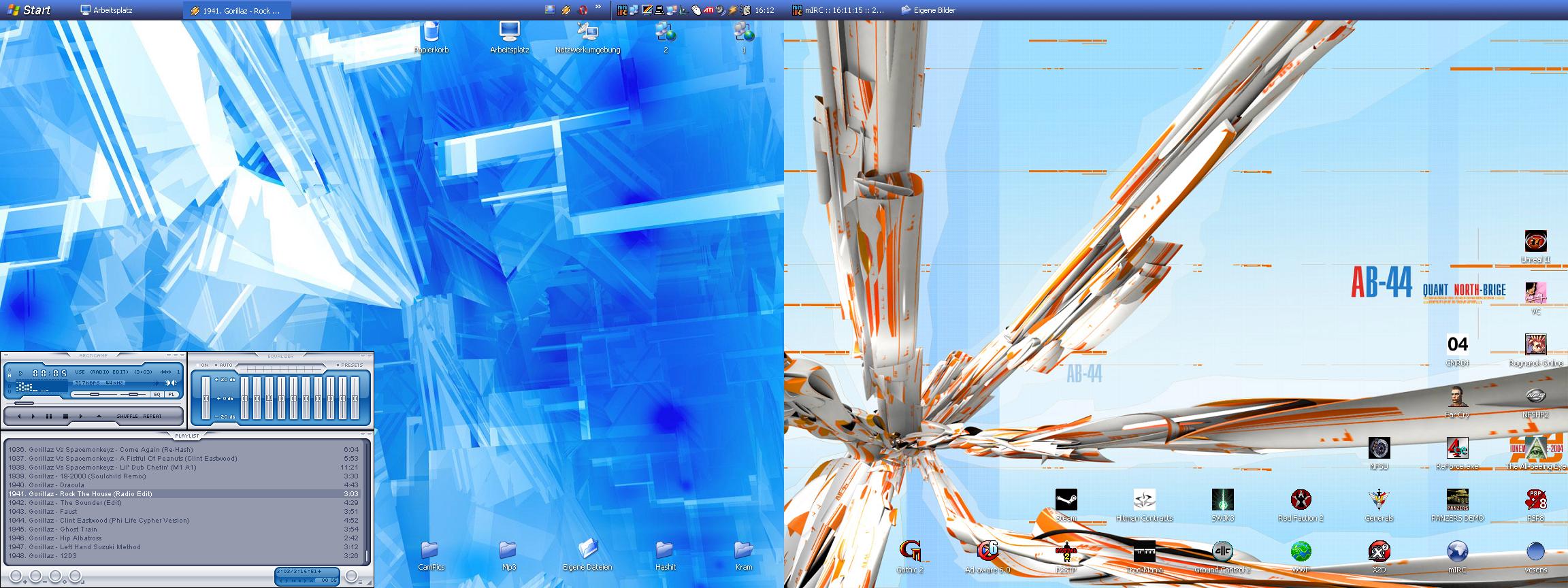
Task: Toggle Repeat mode in Winamp
Action: tap(152, 416)
